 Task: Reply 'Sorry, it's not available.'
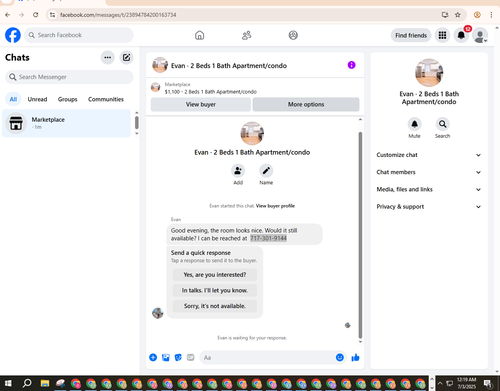(x=215, y=306)
